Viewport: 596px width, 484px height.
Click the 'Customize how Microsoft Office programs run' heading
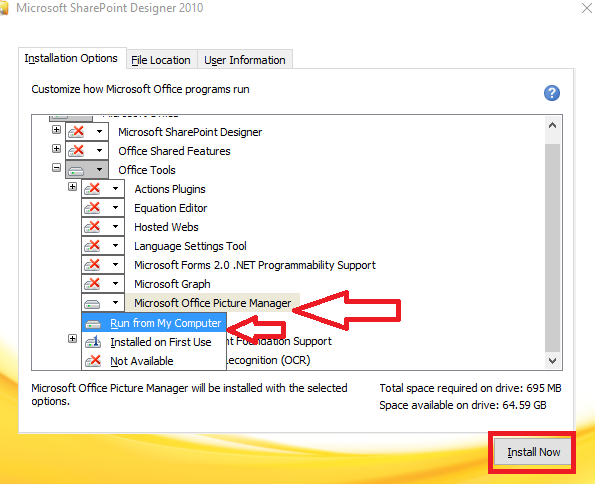(140, 89)
